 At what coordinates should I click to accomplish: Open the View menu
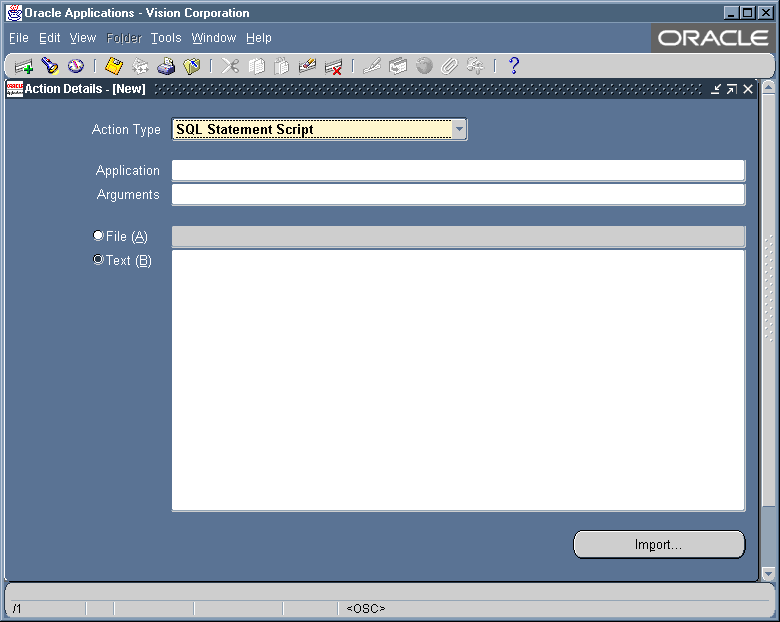pos(83,38)
